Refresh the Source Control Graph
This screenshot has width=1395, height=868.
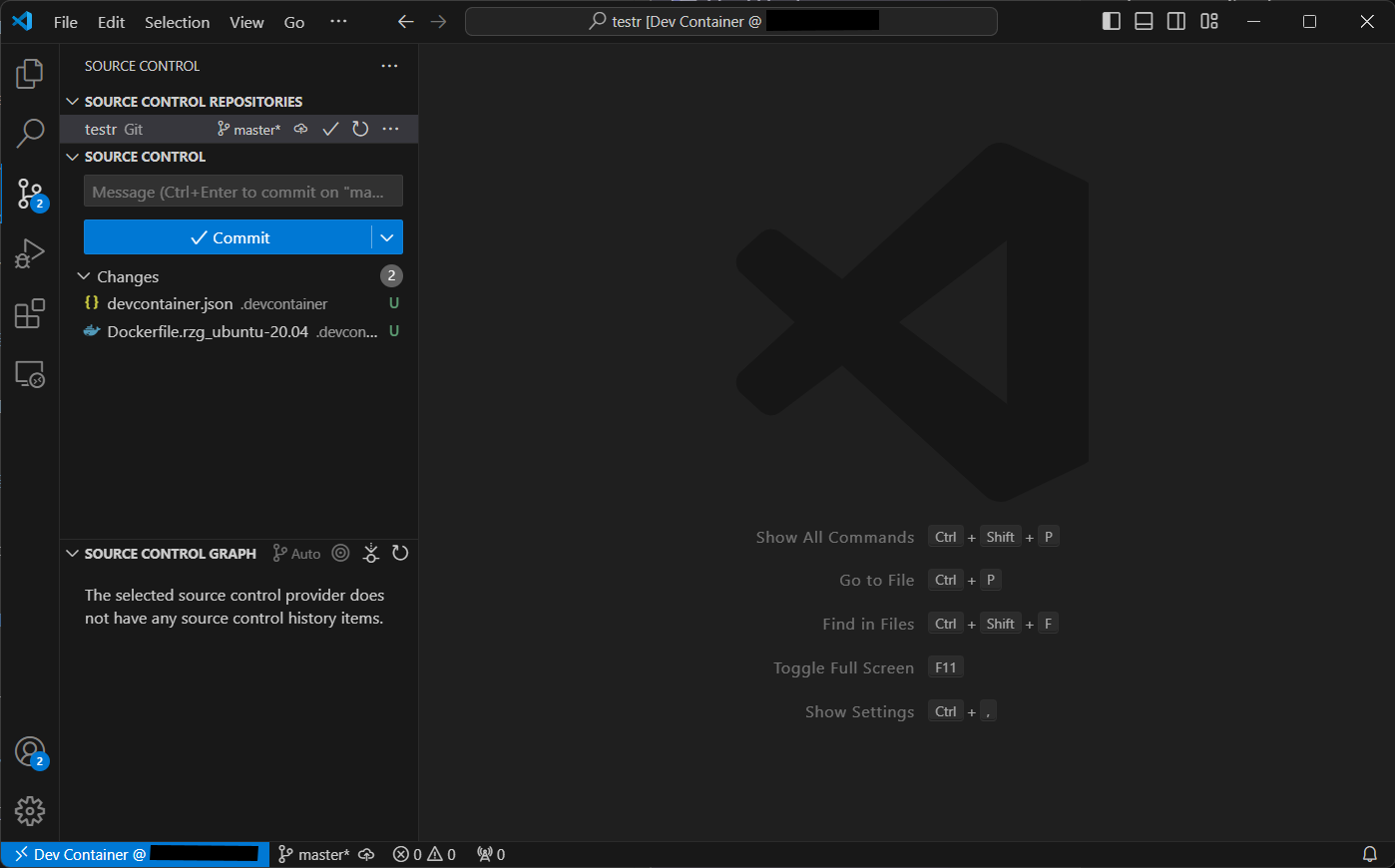(400, 553)
